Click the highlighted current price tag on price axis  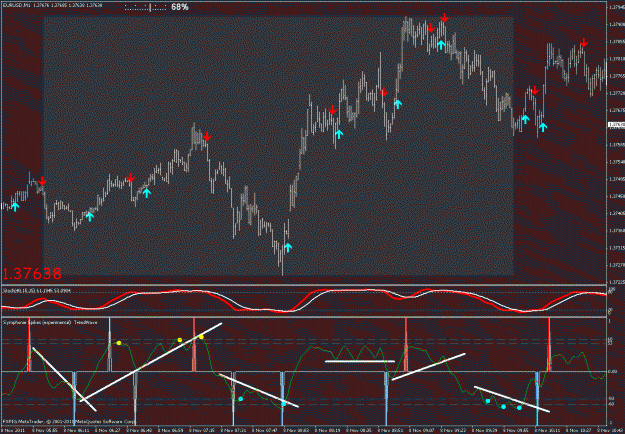click(616, 125)
